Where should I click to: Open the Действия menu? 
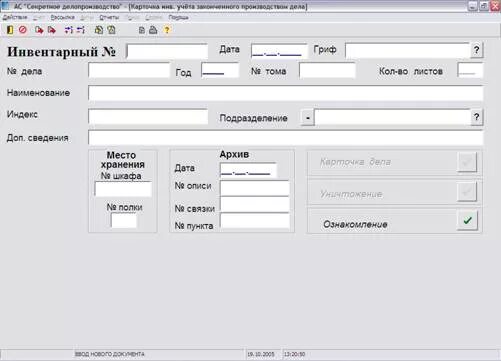pos(15,17)
